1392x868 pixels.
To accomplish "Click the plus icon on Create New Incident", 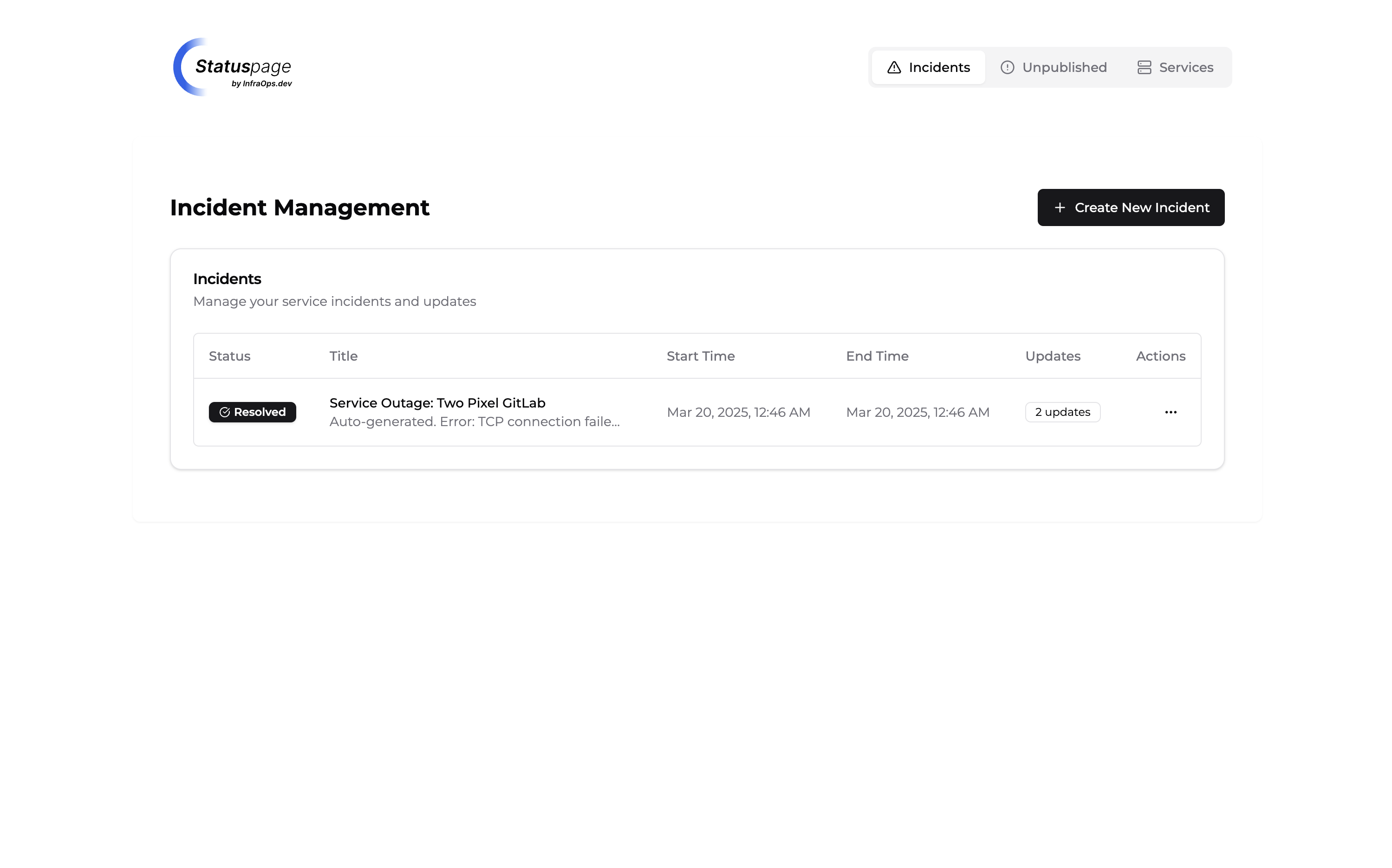I will coord(1060,207).
